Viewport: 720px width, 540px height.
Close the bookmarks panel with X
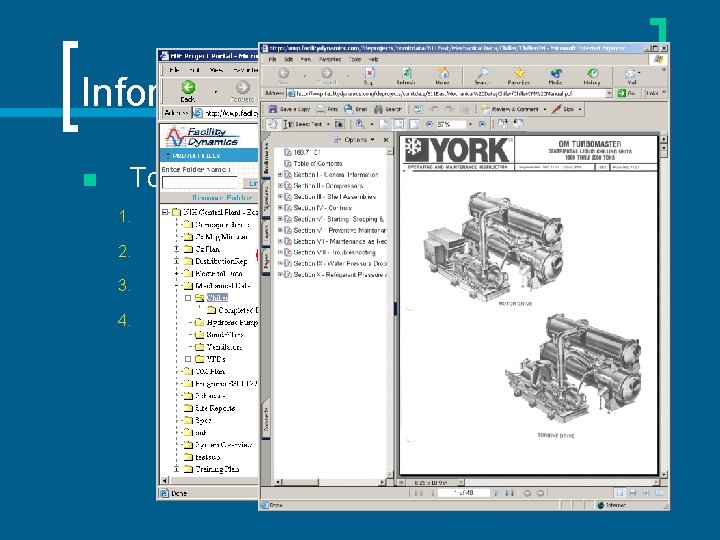pyautogui.click(x=386, y=140)
